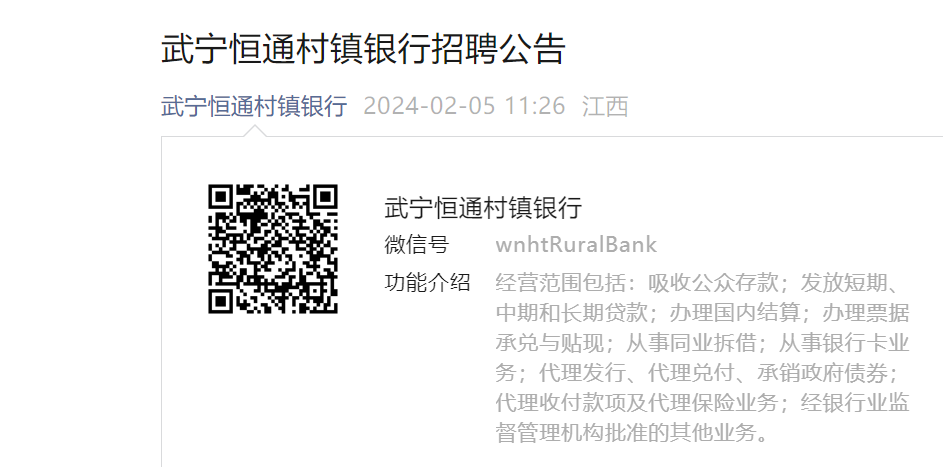Click the text 承兑与贴现
This screenshot has width=943, height=467.
coord(550,343)
